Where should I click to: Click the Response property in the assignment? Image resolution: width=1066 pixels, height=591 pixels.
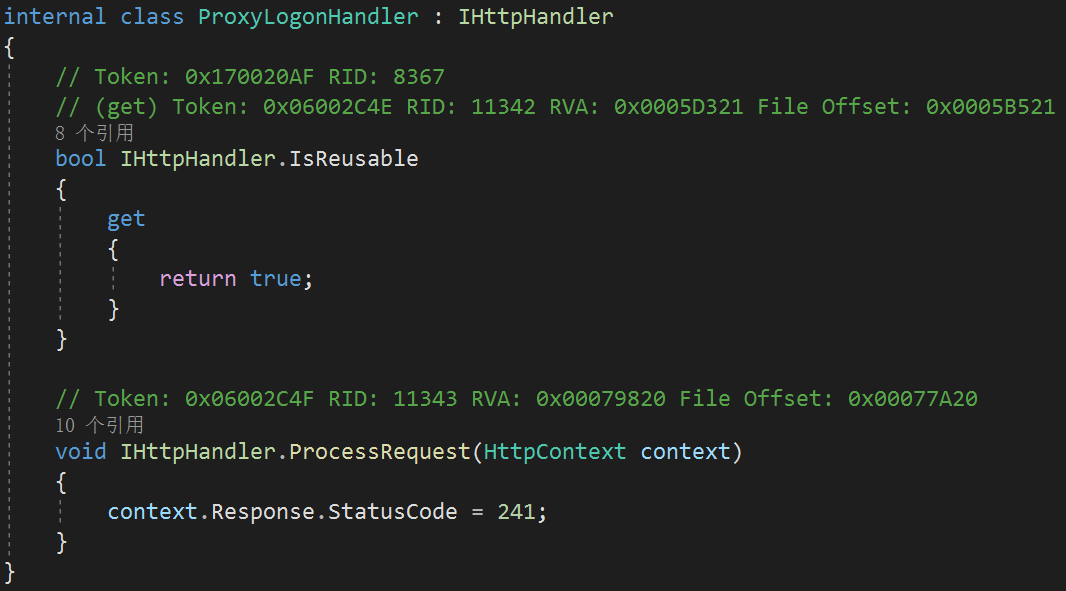coord(263,511)
